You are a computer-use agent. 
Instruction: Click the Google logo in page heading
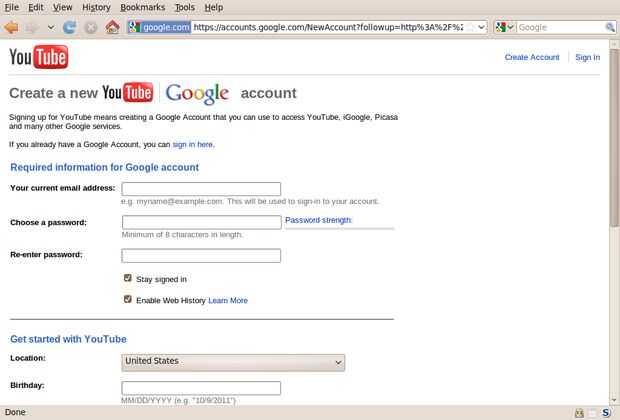coord(197,94)
